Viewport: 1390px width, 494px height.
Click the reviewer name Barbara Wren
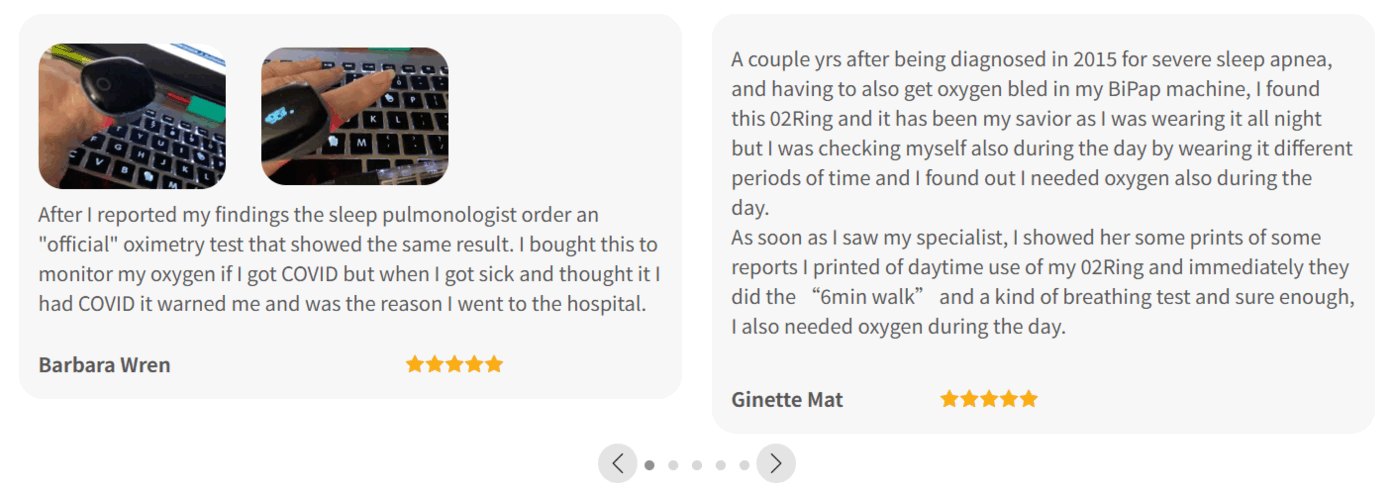point(104,365)
